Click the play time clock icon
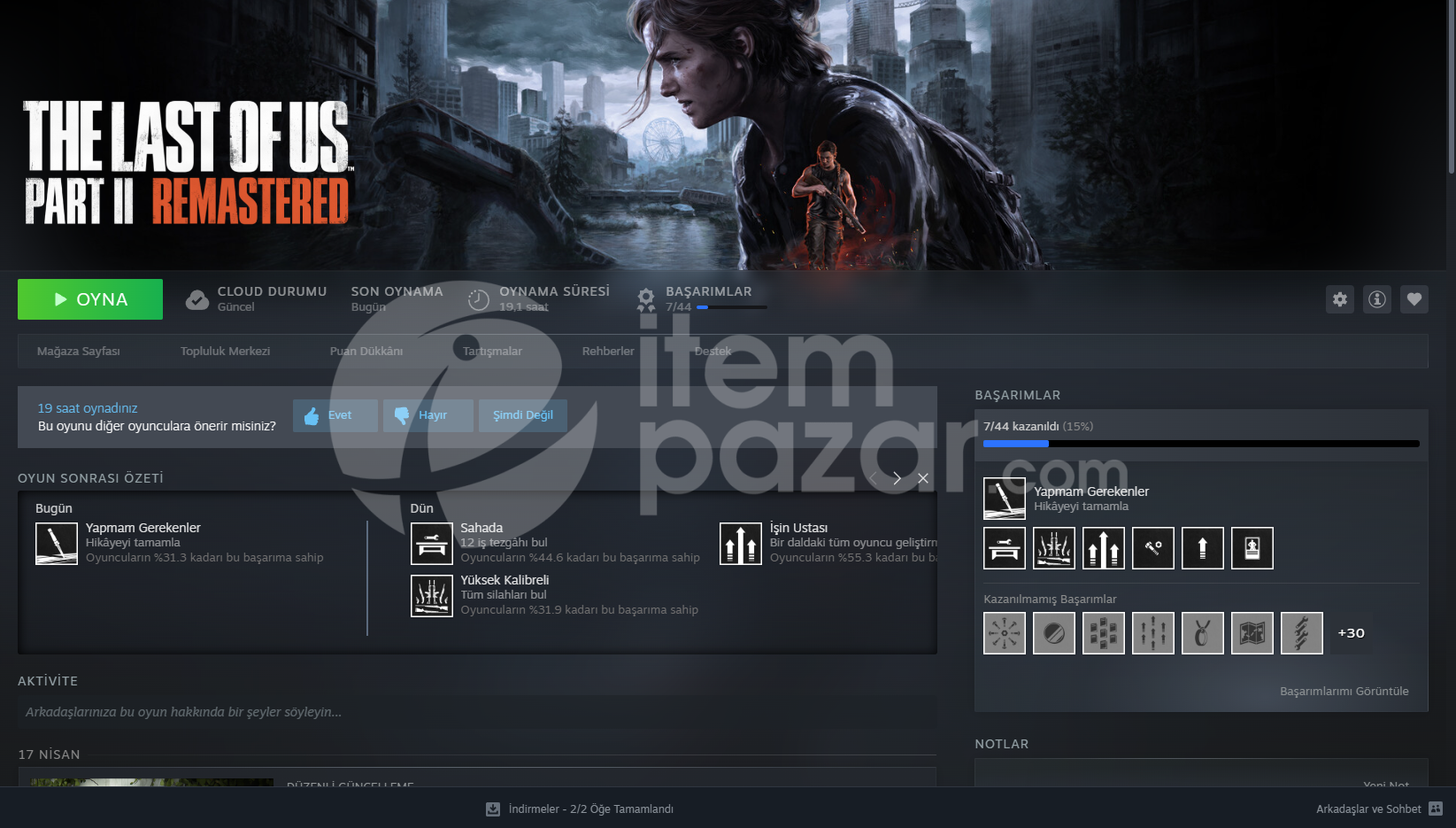 click(x=478, y=300)
